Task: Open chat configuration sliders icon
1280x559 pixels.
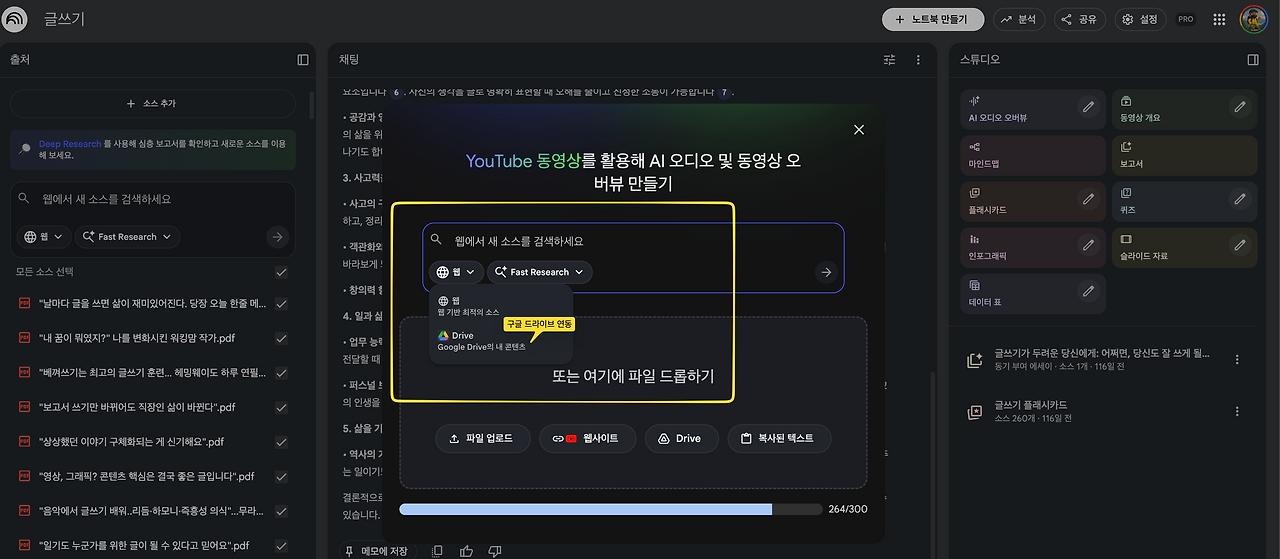Action: (x=890, y=60)
